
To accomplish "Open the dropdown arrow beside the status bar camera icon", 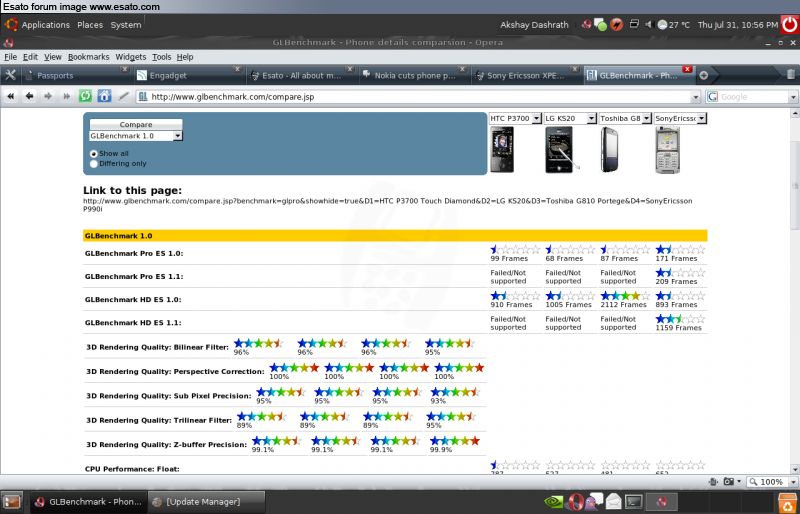I will tap(738, 481).
